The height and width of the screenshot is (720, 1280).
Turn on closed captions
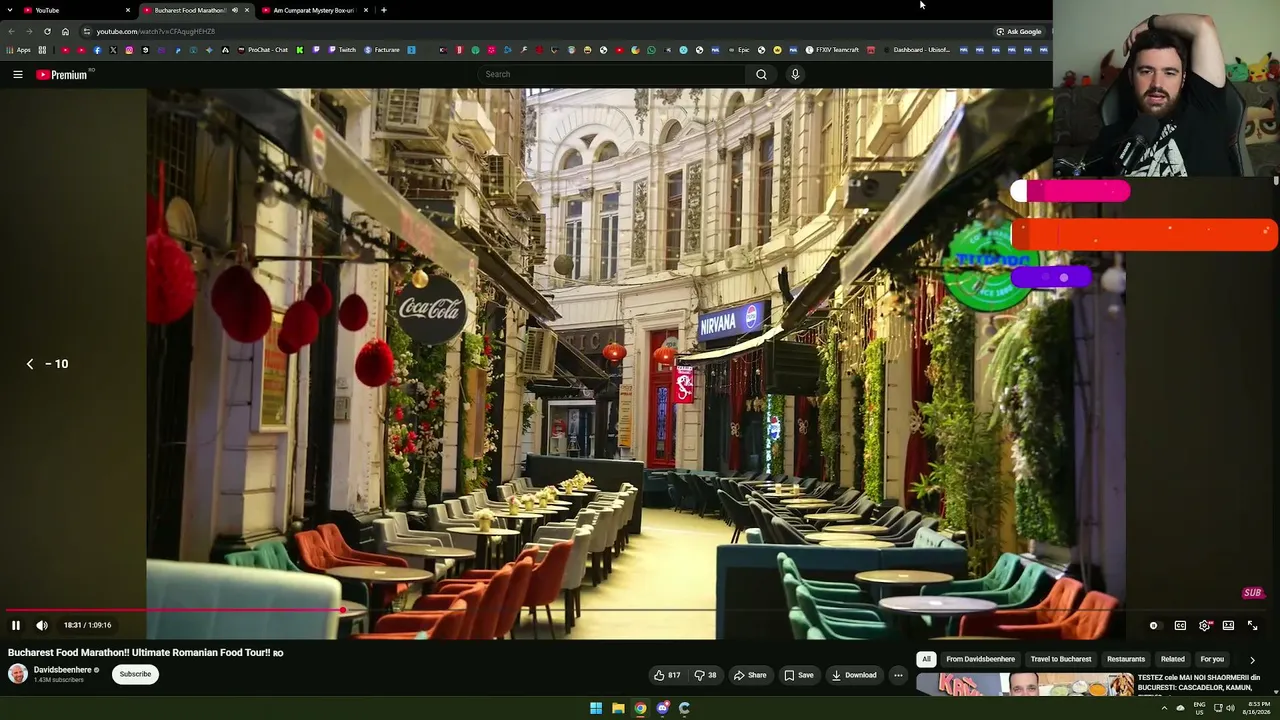(1180, 625)
